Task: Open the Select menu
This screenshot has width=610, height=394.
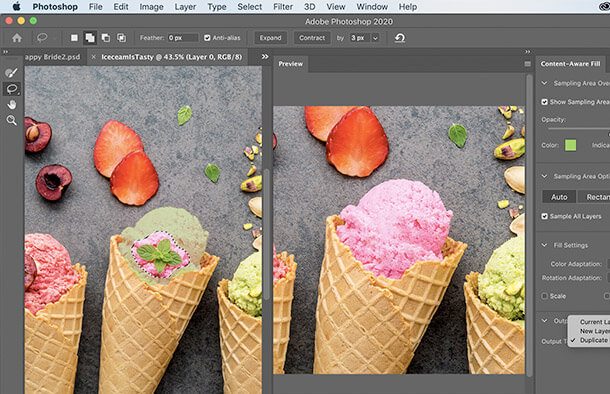Action: tap(249, 7)
